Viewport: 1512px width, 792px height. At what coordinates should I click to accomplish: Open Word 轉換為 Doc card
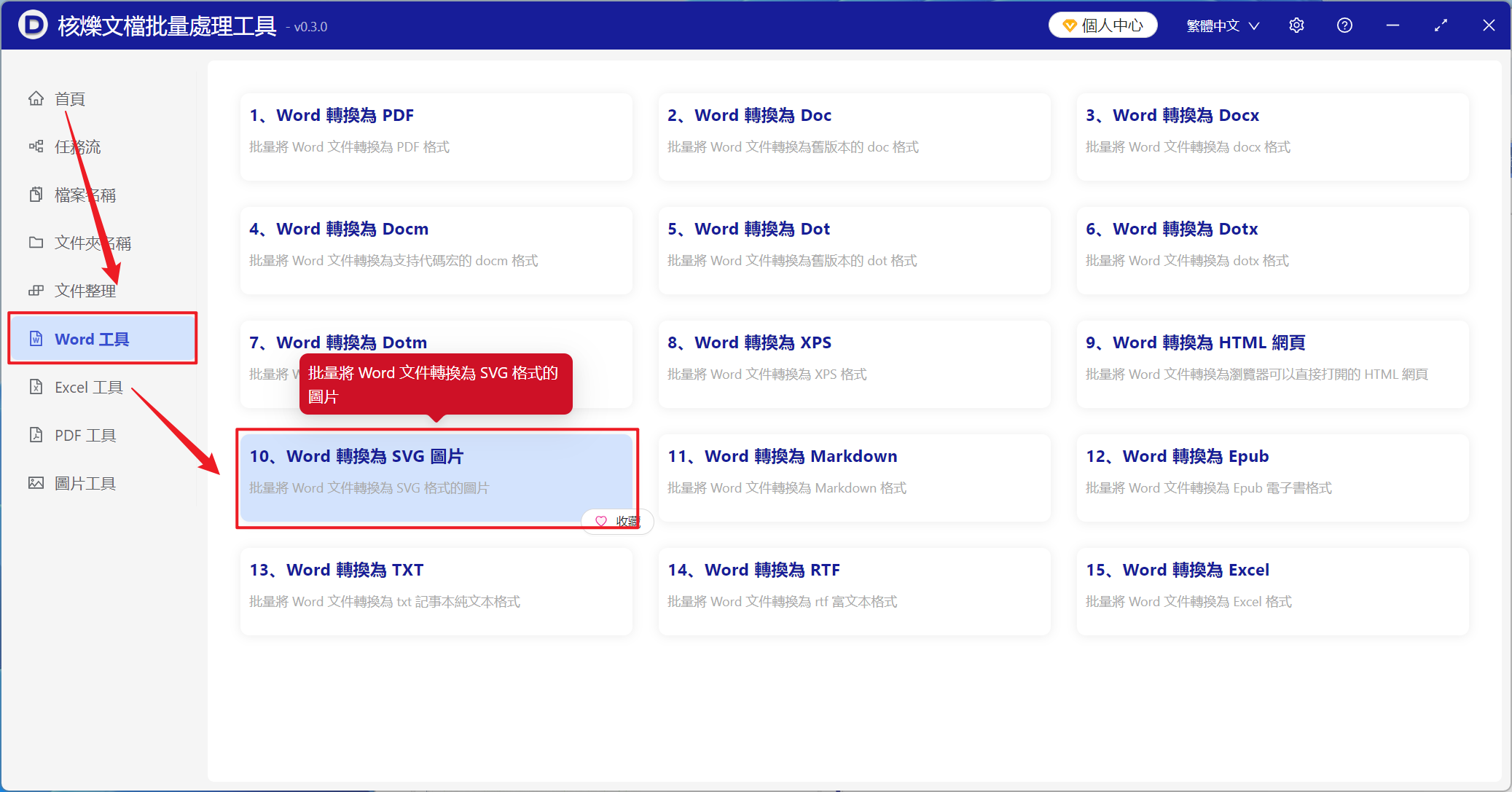[x=855, y=137]
